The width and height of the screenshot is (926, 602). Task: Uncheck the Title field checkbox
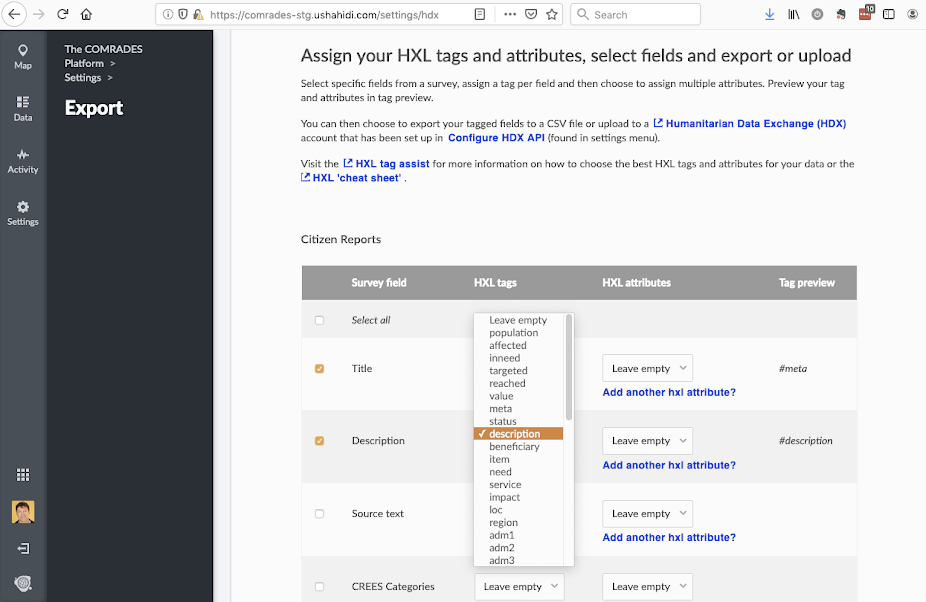click(x=320, y=368)
